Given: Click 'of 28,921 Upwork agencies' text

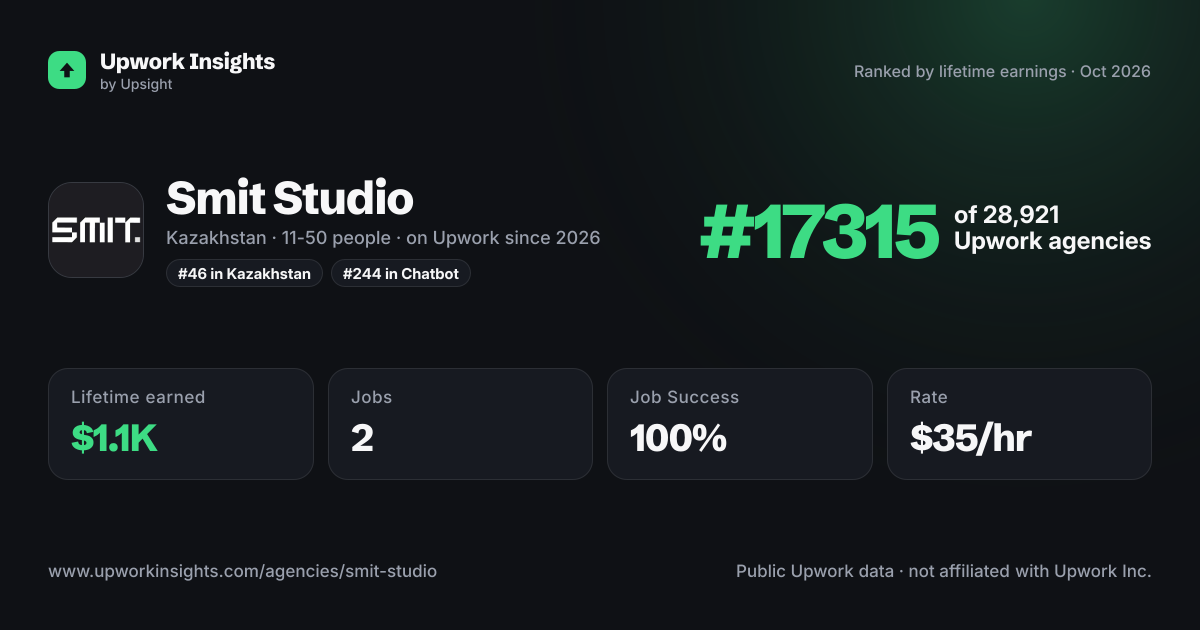Looking at the screenshot, I should pos(1052,228).
